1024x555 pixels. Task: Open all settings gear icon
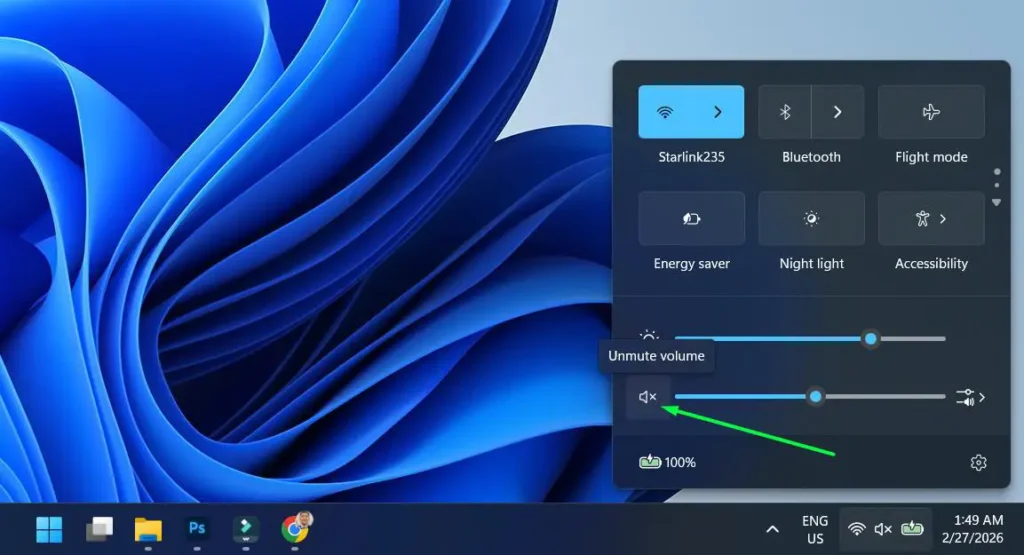click(x=978, y=462)
